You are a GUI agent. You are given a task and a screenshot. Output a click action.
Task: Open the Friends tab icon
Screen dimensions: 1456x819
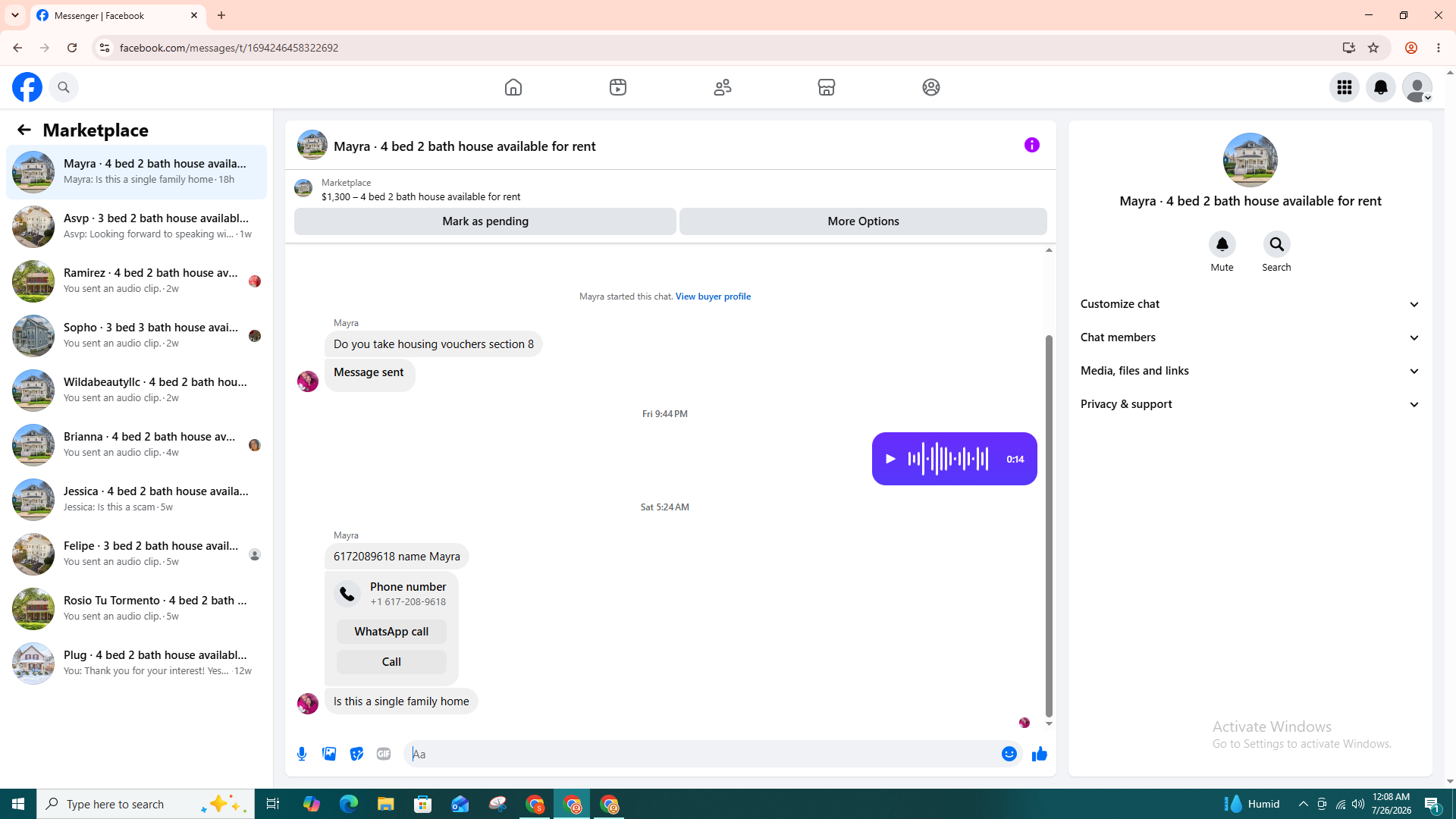(723, 87)
